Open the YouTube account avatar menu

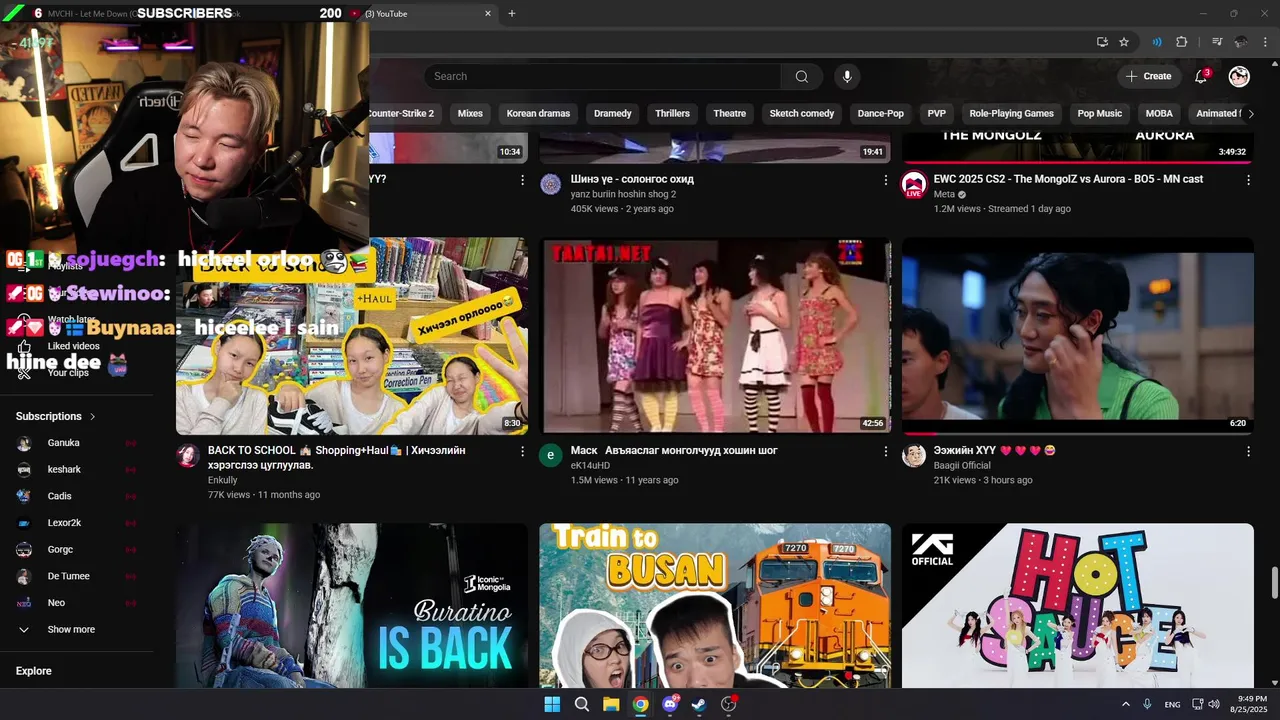click(x=1239, y=76)
